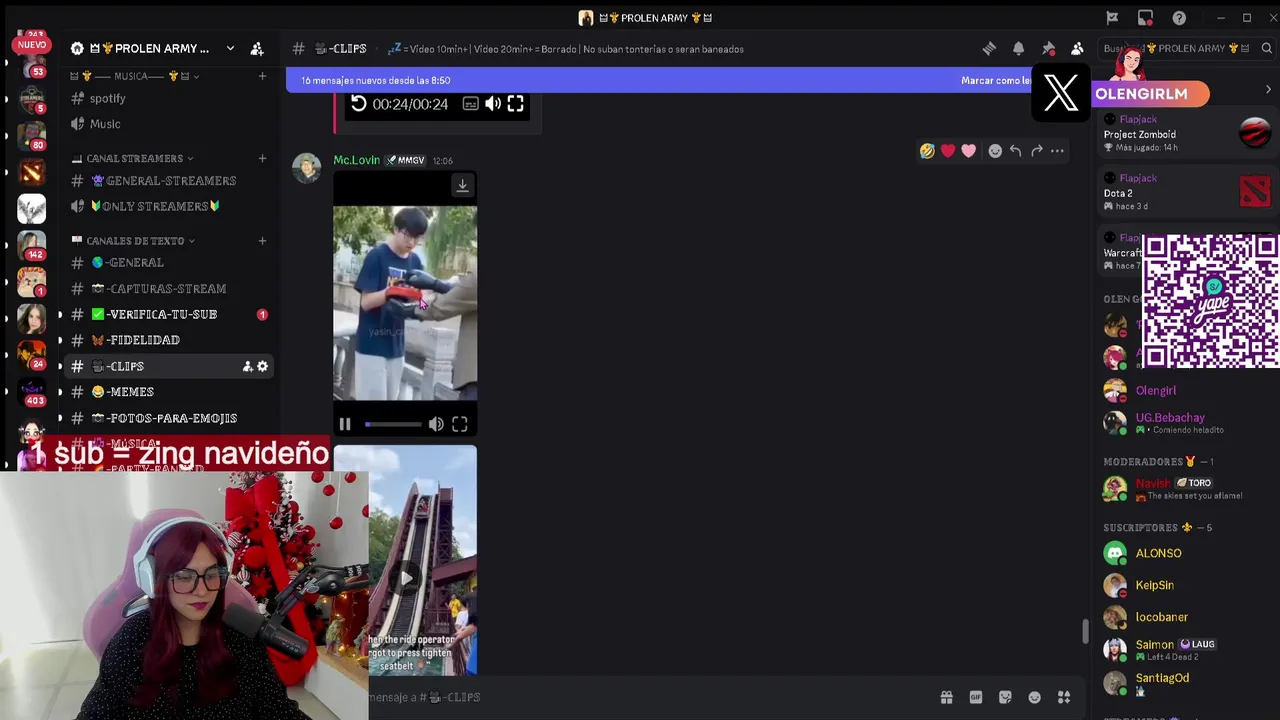Open the GIF picker

click(976, 697)
